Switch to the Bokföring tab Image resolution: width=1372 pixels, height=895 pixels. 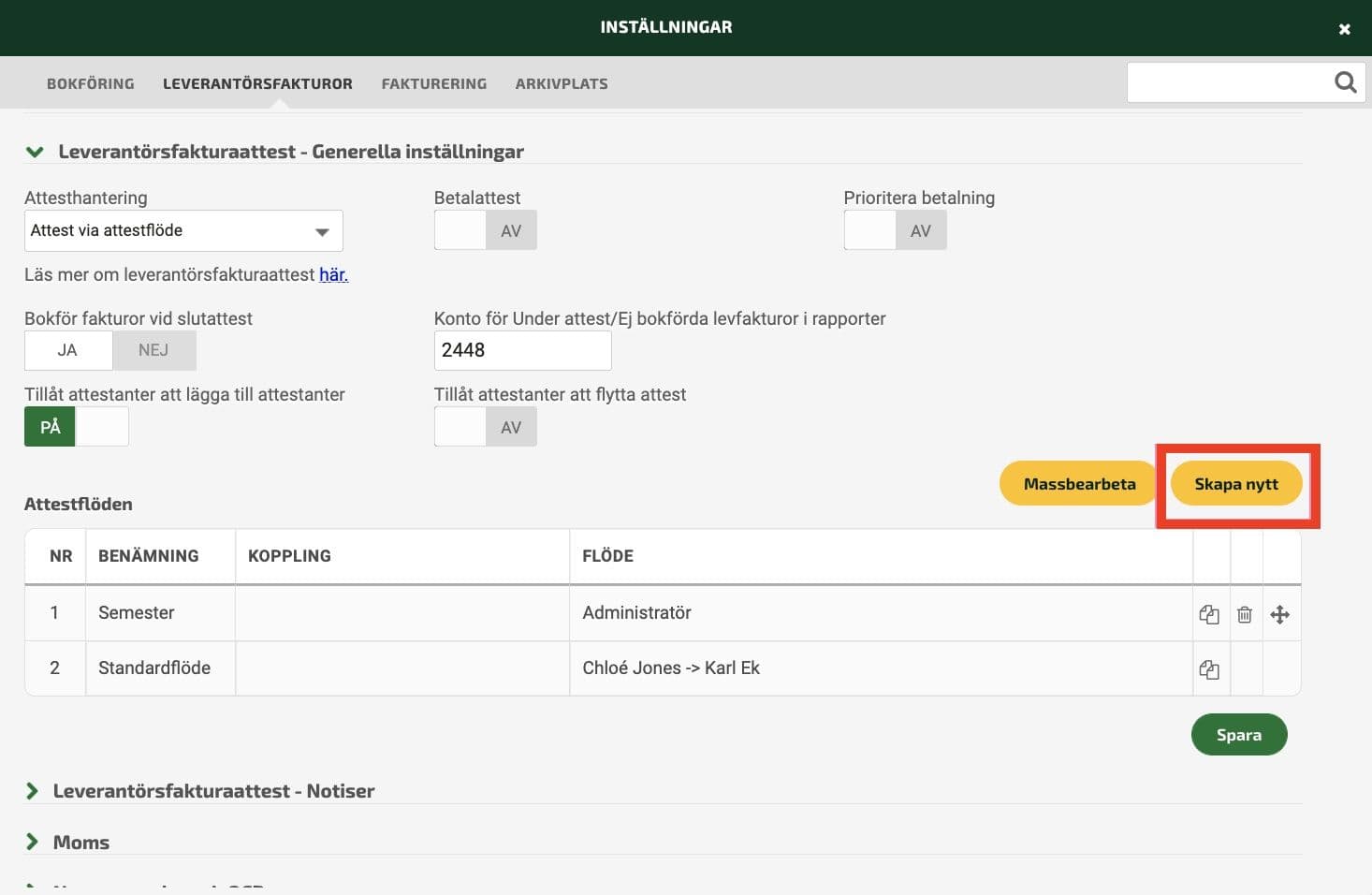pos(91,83)
